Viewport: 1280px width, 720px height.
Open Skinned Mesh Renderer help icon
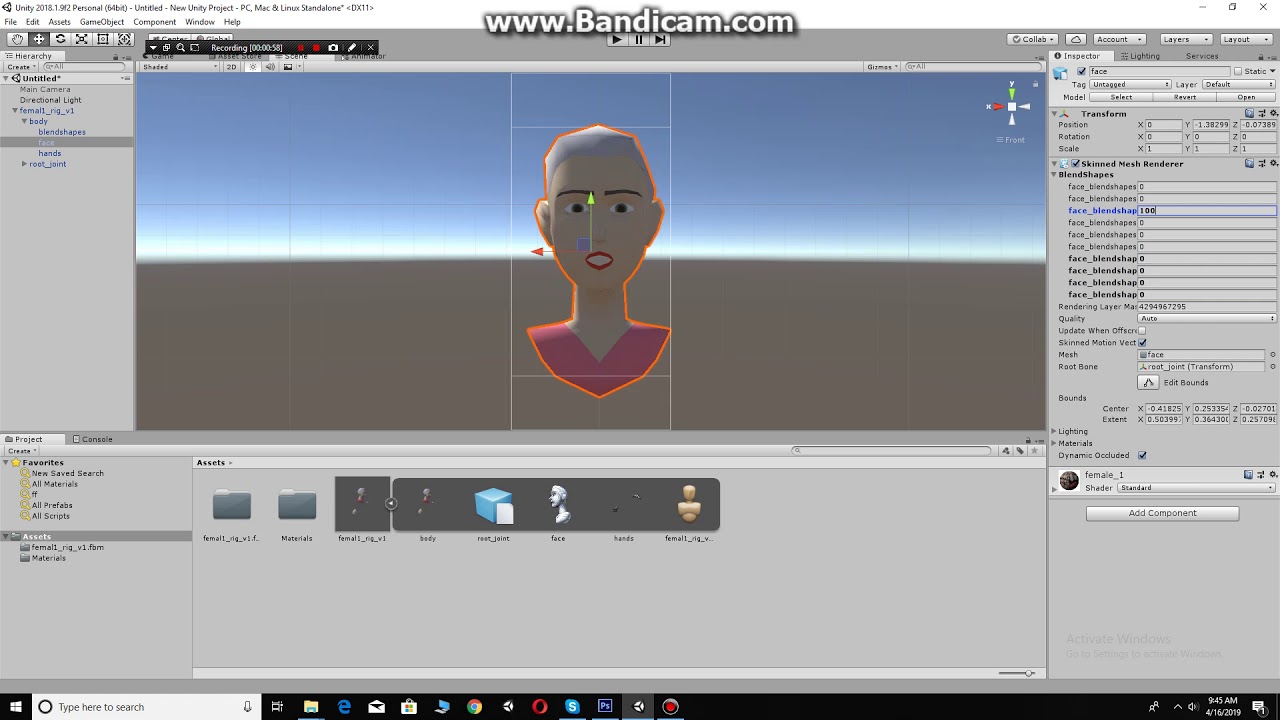tap(1249, 164)
